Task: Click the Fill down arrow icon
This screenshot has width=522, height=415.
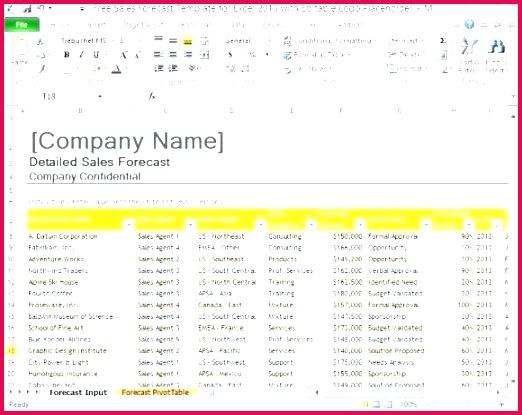Action: click(443, 55)
